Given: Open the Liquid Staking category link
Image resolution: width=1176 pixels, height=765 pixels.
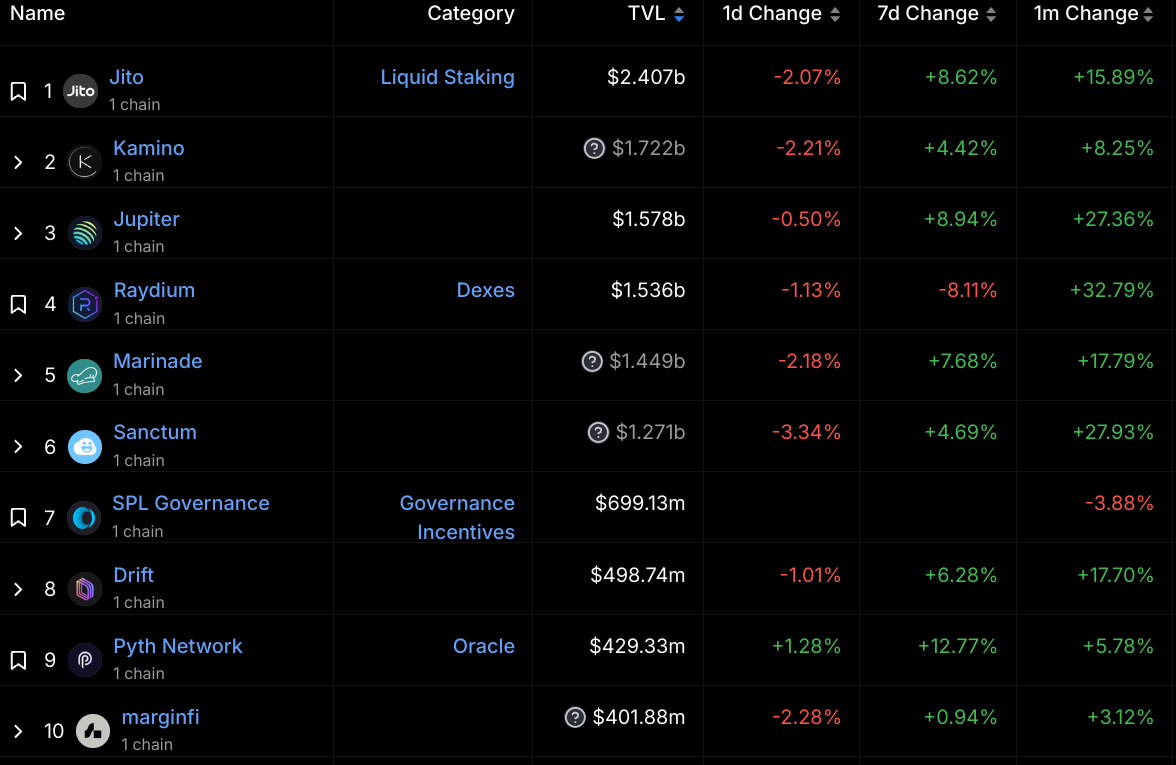Looking at the screenshot, I should pos(447,77).
